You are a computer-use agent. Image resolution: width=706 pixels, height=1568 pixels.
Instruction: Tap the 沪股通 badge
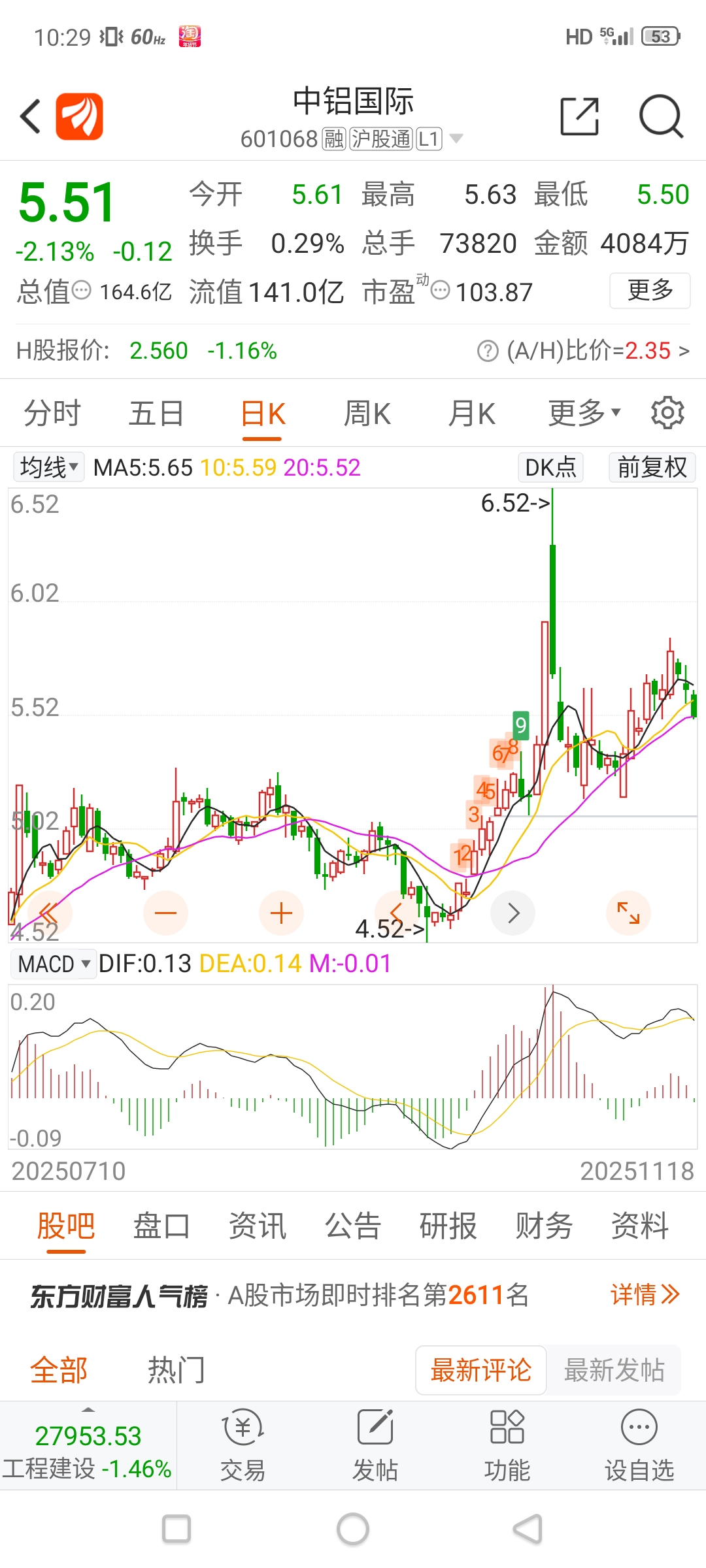381,139
